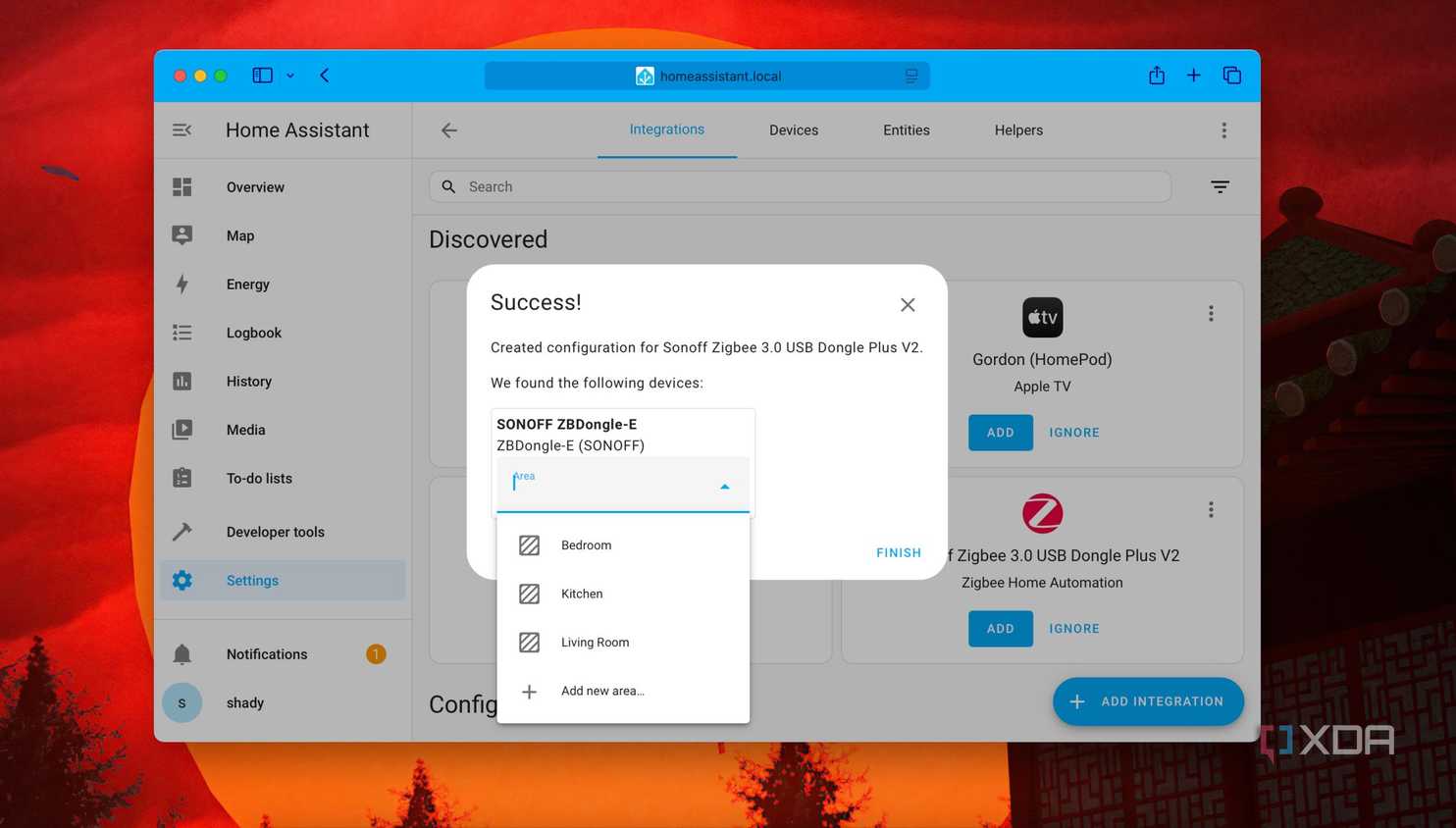This screenshot has width=1456, height=828.
Task: Click the reader icon in address bar
Action: coord(911,76)
